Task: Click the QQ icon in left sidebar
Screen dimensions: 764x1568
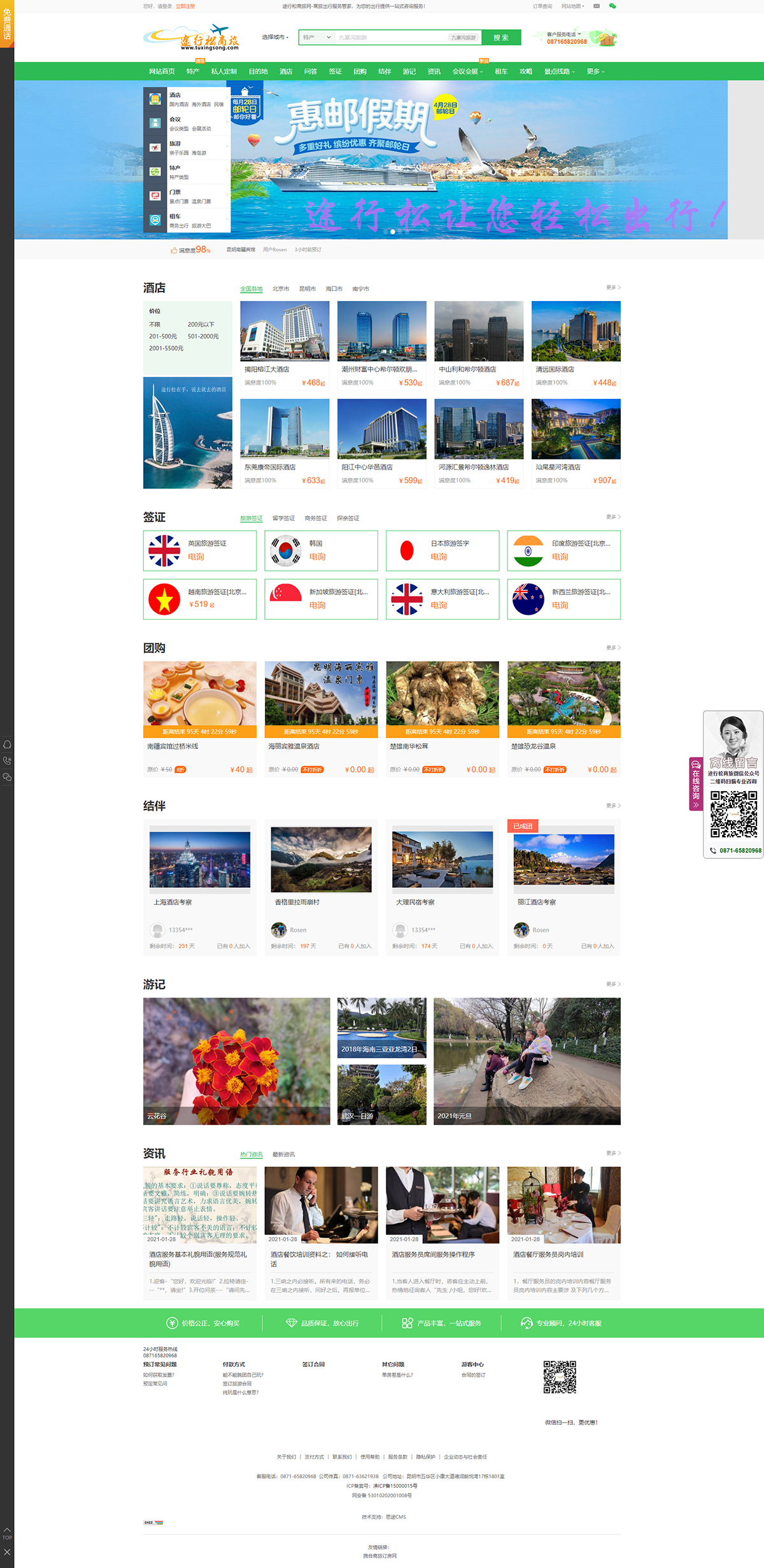Action: (x=7, y=745)
